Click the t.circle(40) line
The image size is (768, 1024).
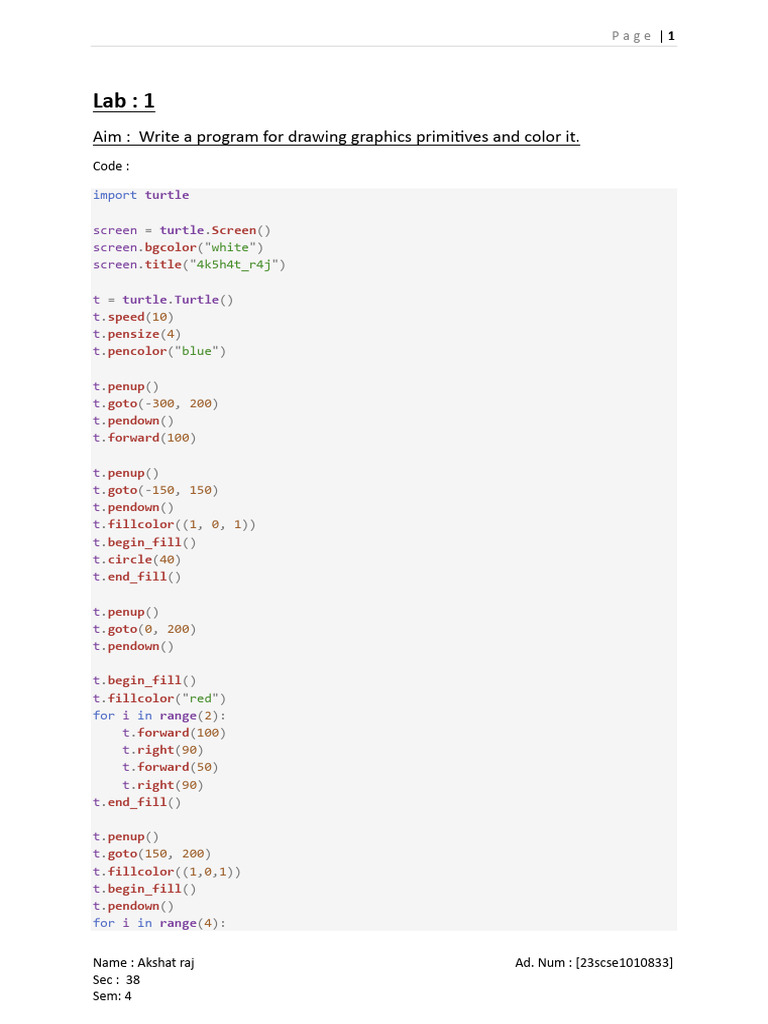point(137,560)
